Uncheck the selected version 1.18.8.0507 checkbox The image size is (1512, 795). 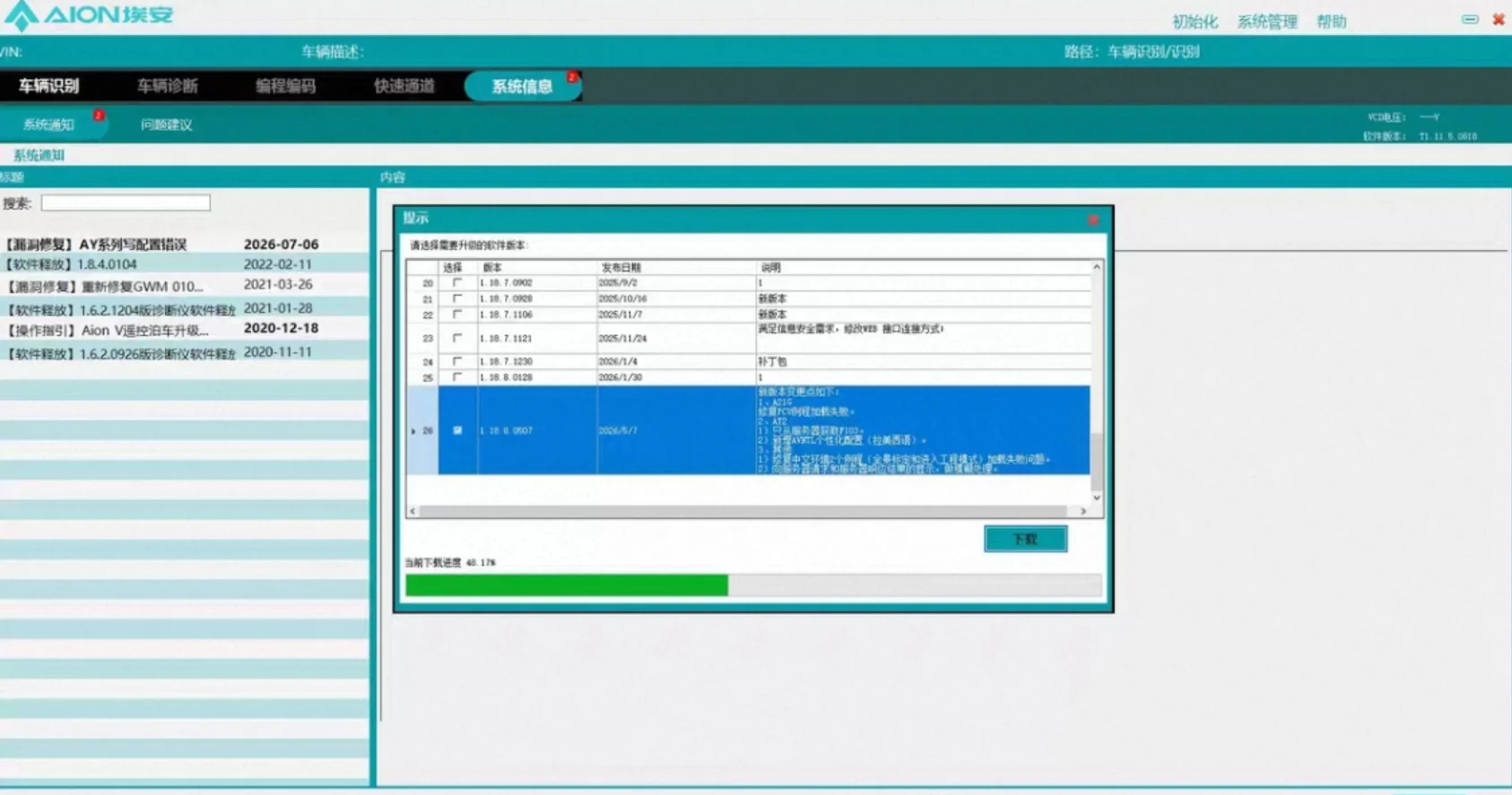click(x=457, y=430)
